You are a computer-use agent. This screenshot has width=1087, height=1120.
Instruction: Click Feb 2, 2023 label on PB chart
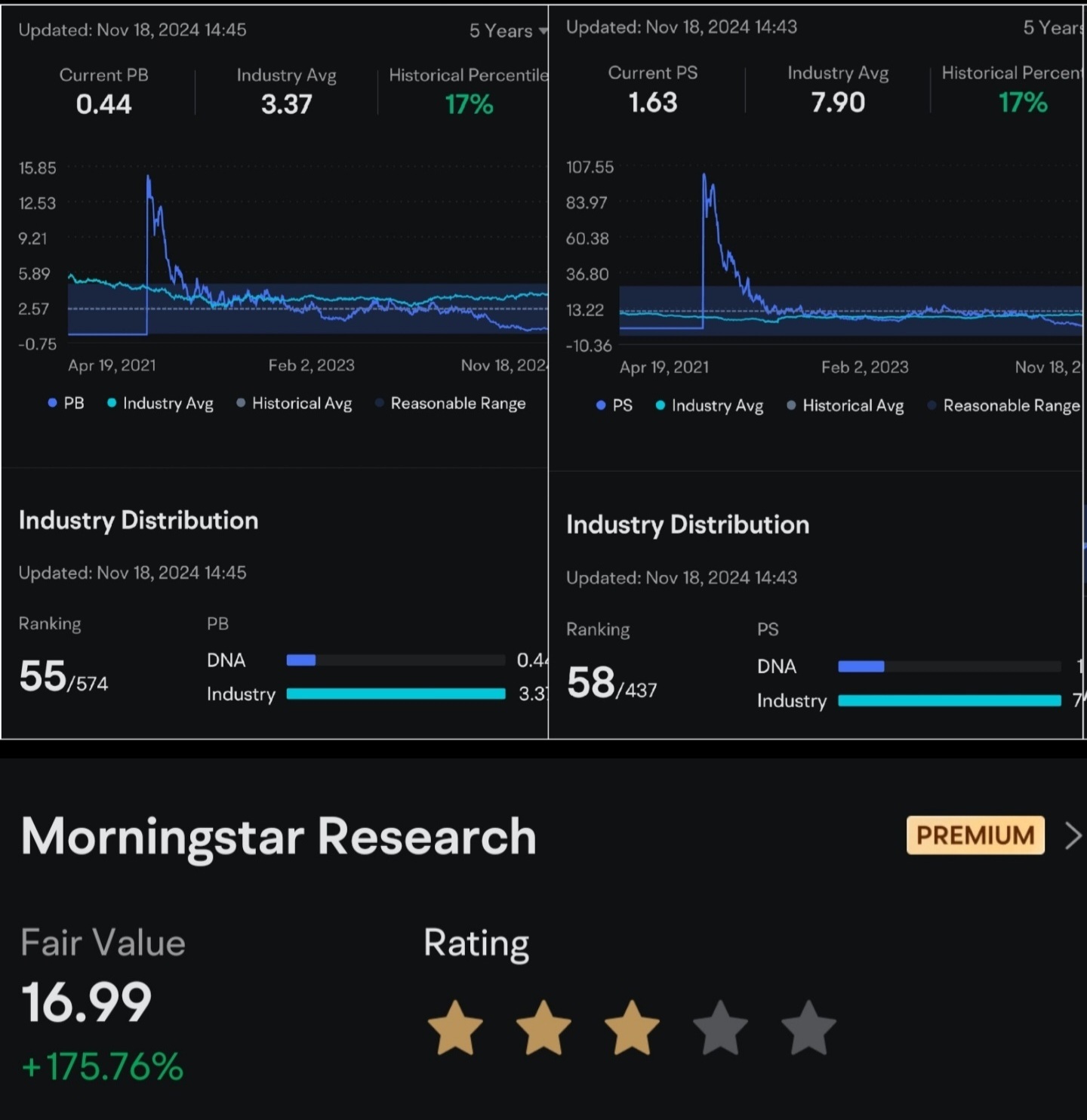[x=312, y=365]
